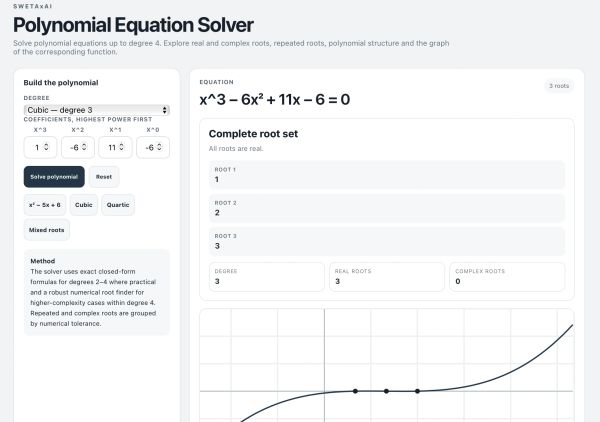Click the Solve polynomial button
The image size is (600, 422).
(54, 177)
